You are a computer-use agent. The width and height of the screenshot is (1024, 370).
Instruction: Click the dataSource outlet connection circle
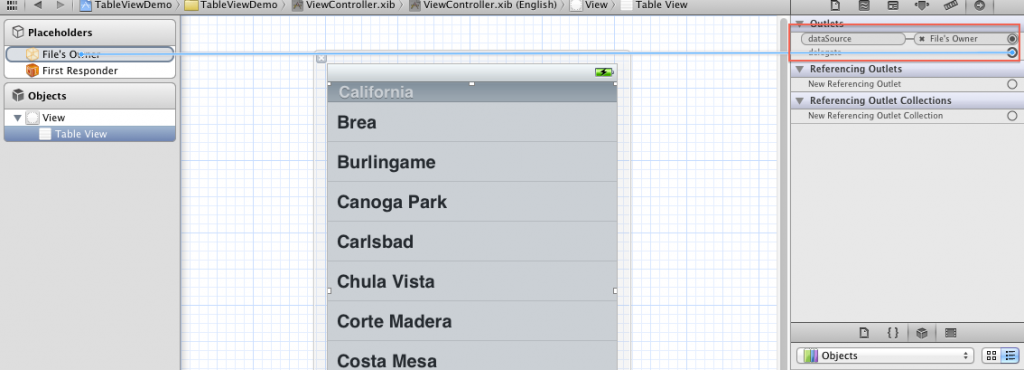point(1012,39)
